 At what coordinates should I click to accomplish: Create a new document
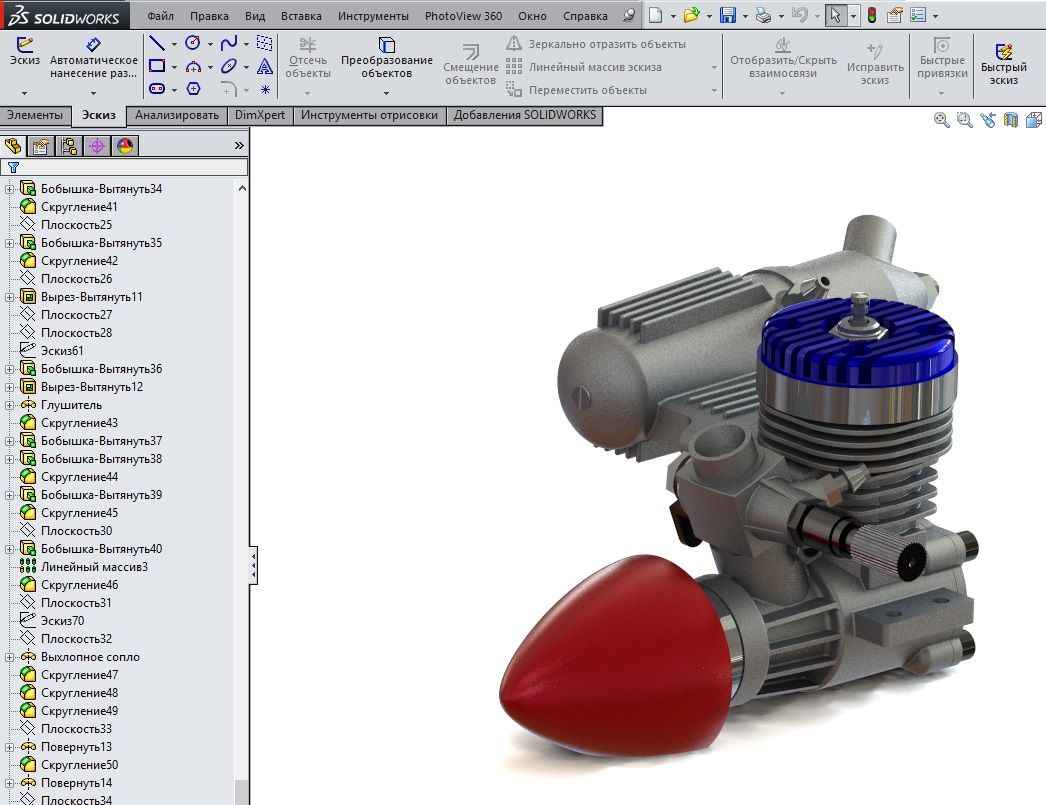[656, 15]
